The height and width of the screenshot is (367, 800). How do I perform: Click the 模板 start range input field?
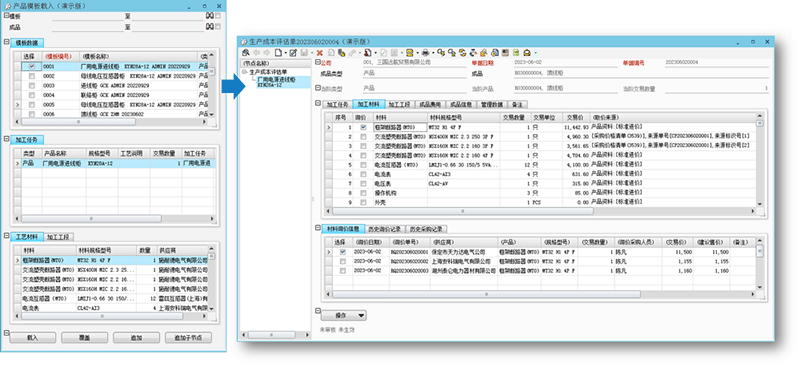88,16
